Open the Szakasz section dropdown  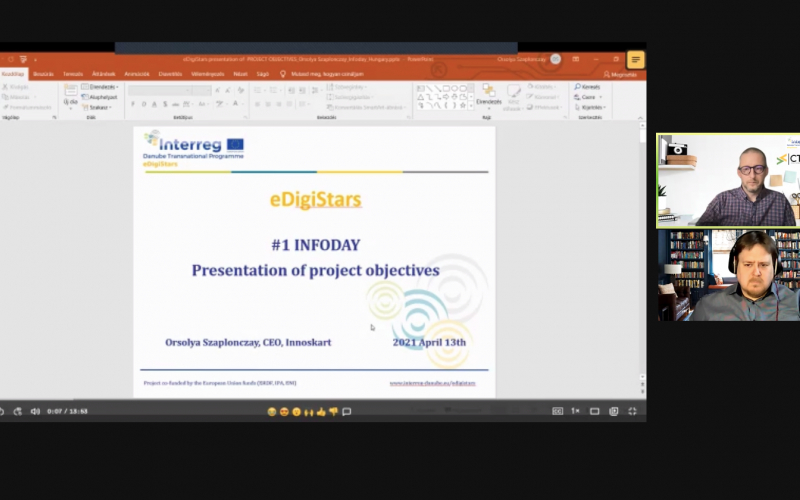[x=97, y=107]
